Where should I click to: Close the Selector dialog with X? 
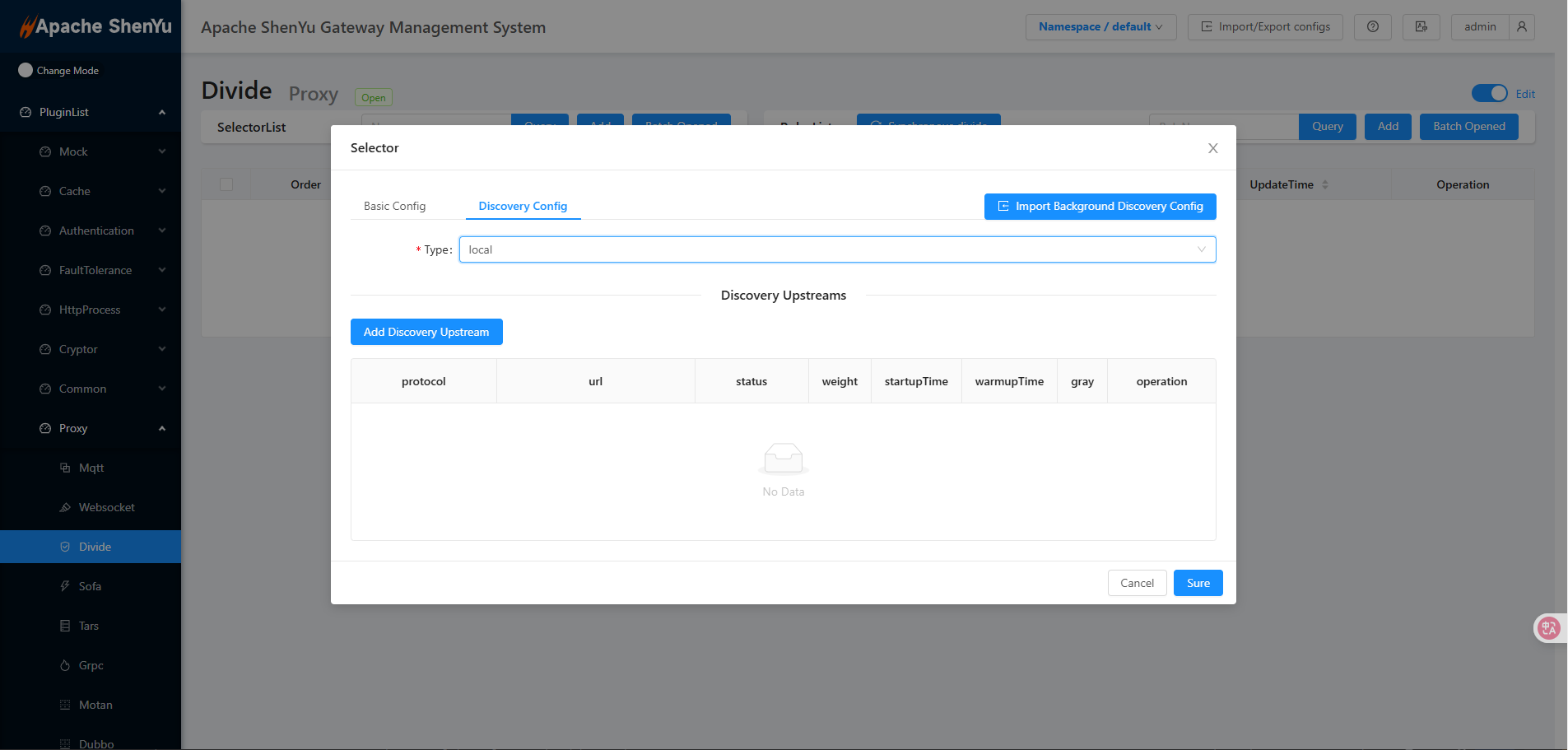1212,148
